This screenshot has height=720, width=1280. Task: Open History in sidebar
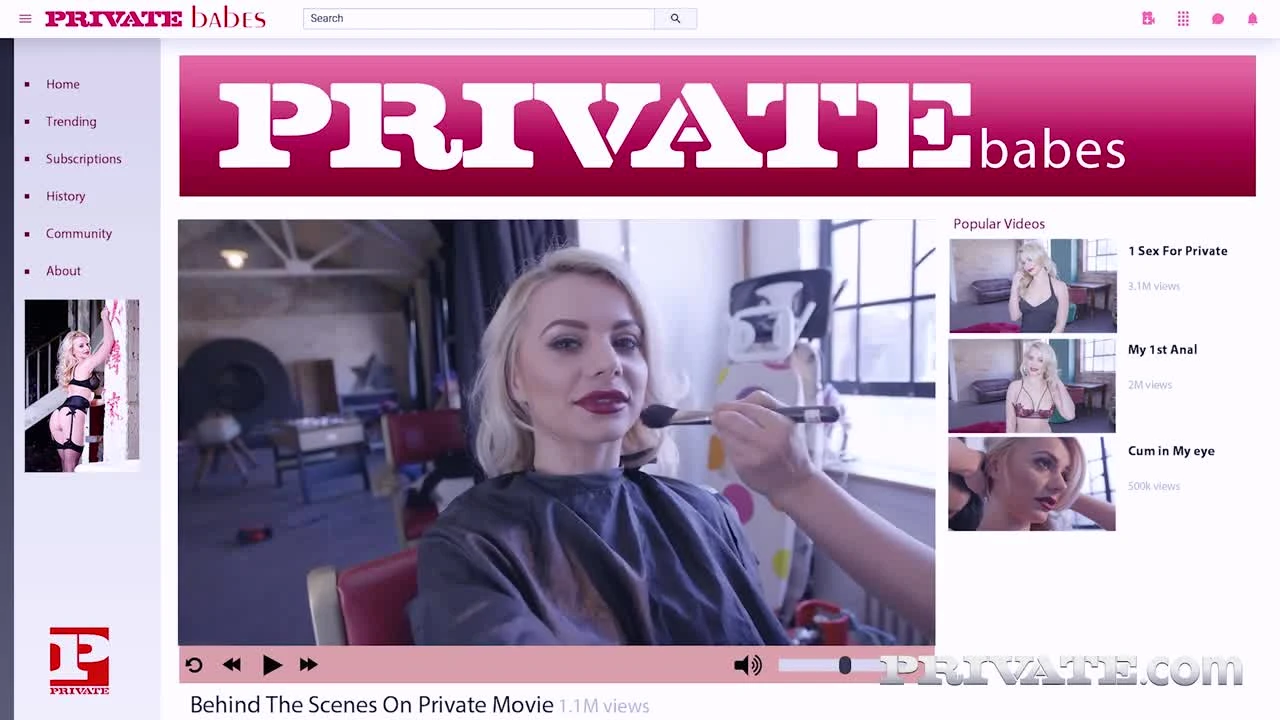tap(65, 196)
